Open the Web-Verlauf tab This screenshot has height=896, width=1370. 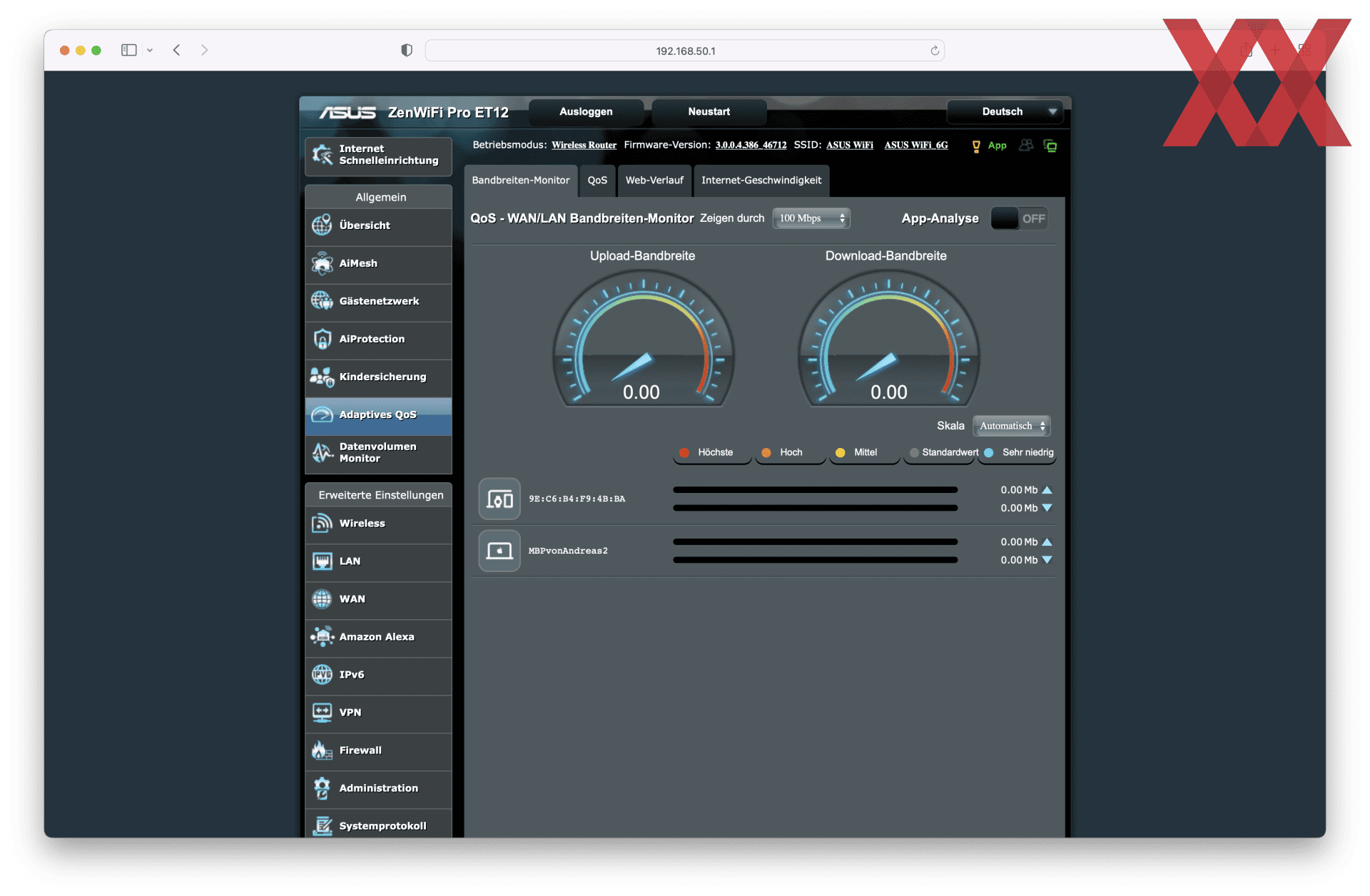654,180
